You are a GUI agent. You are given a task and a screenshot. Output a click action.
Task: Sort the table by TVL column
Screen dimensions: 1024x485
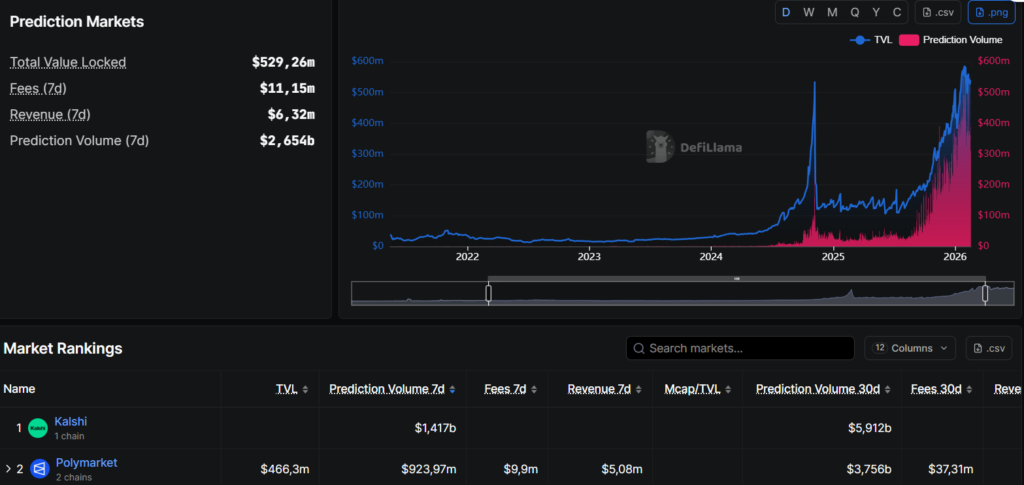[x=291, y=389]
